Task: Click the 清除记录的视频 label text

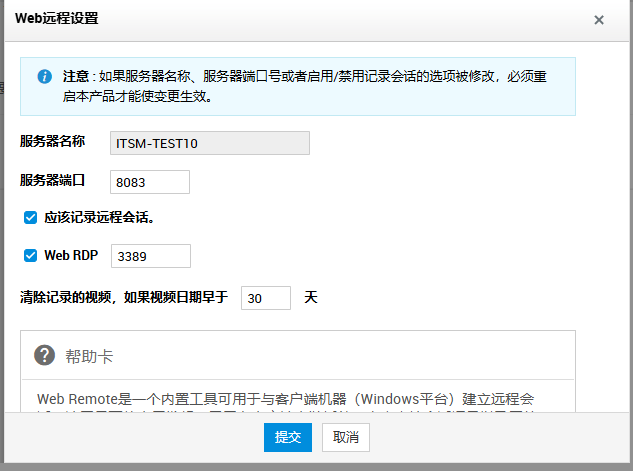Action: (x=124, y=298)
